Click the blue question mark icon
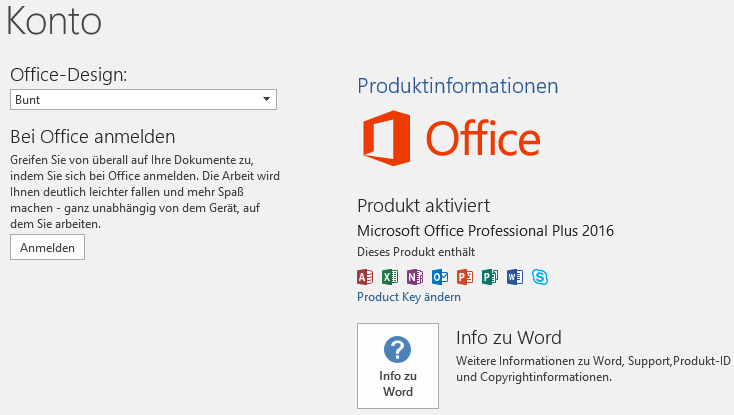This screenshot has height=415, width=734. (397, 349)
